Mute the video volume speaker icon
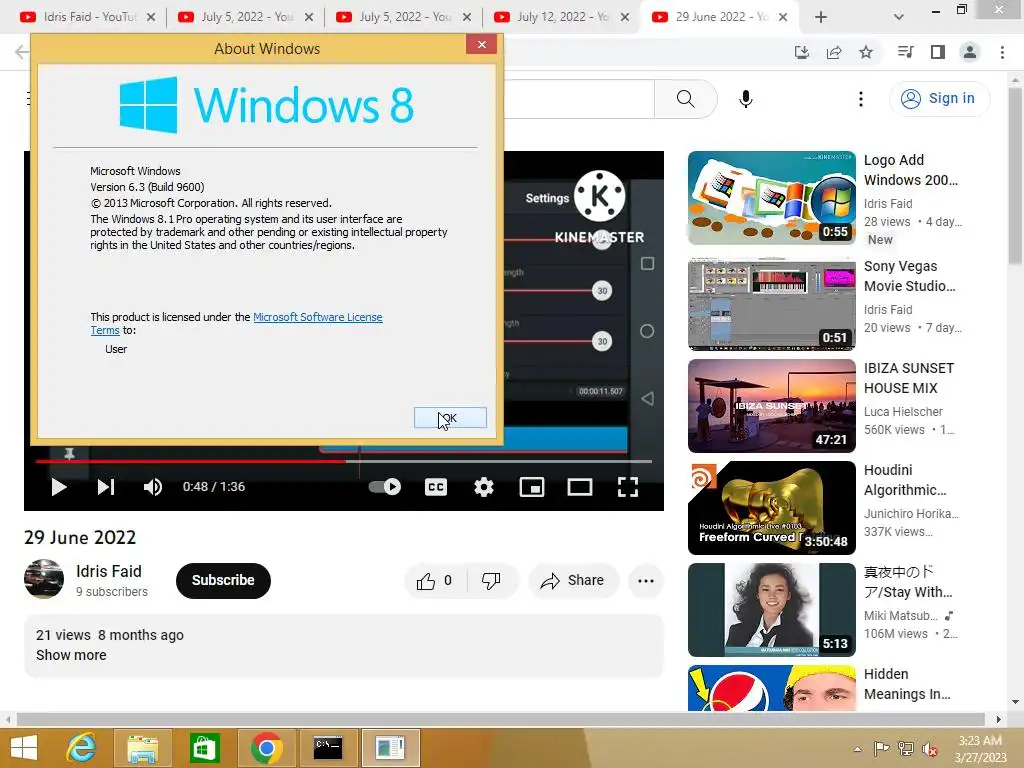Viewport: 1024px width, 768px height. [x=153, y=487]
